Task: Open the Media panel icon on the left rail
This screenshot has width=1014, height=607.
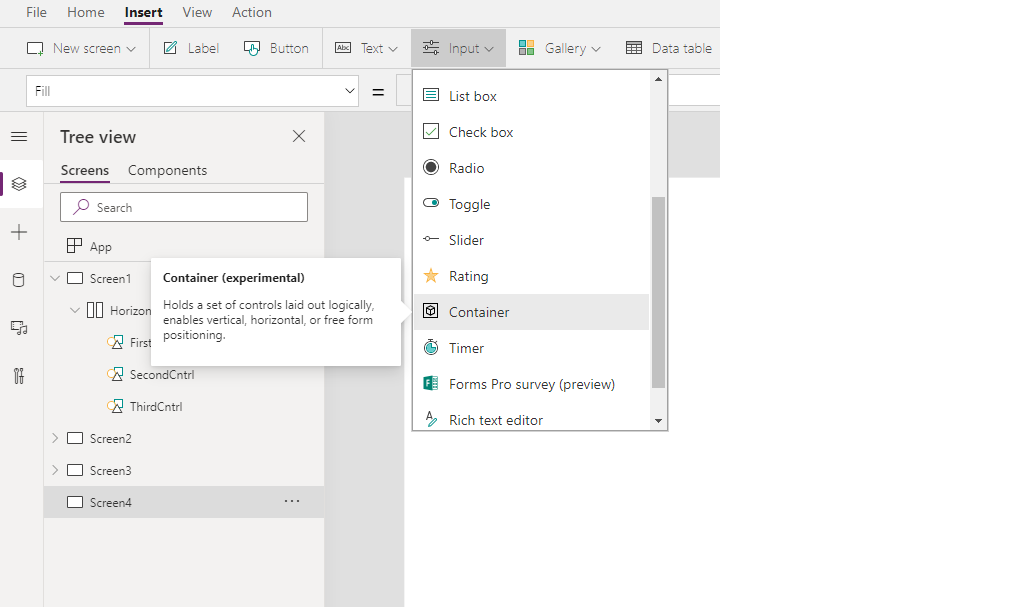Action: tap(19, 328)
